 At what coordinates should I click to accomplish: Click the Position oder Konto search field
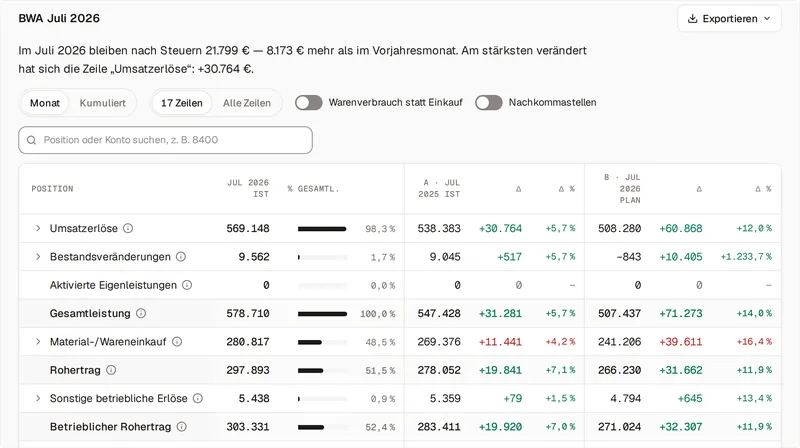(x=165, y=140)
